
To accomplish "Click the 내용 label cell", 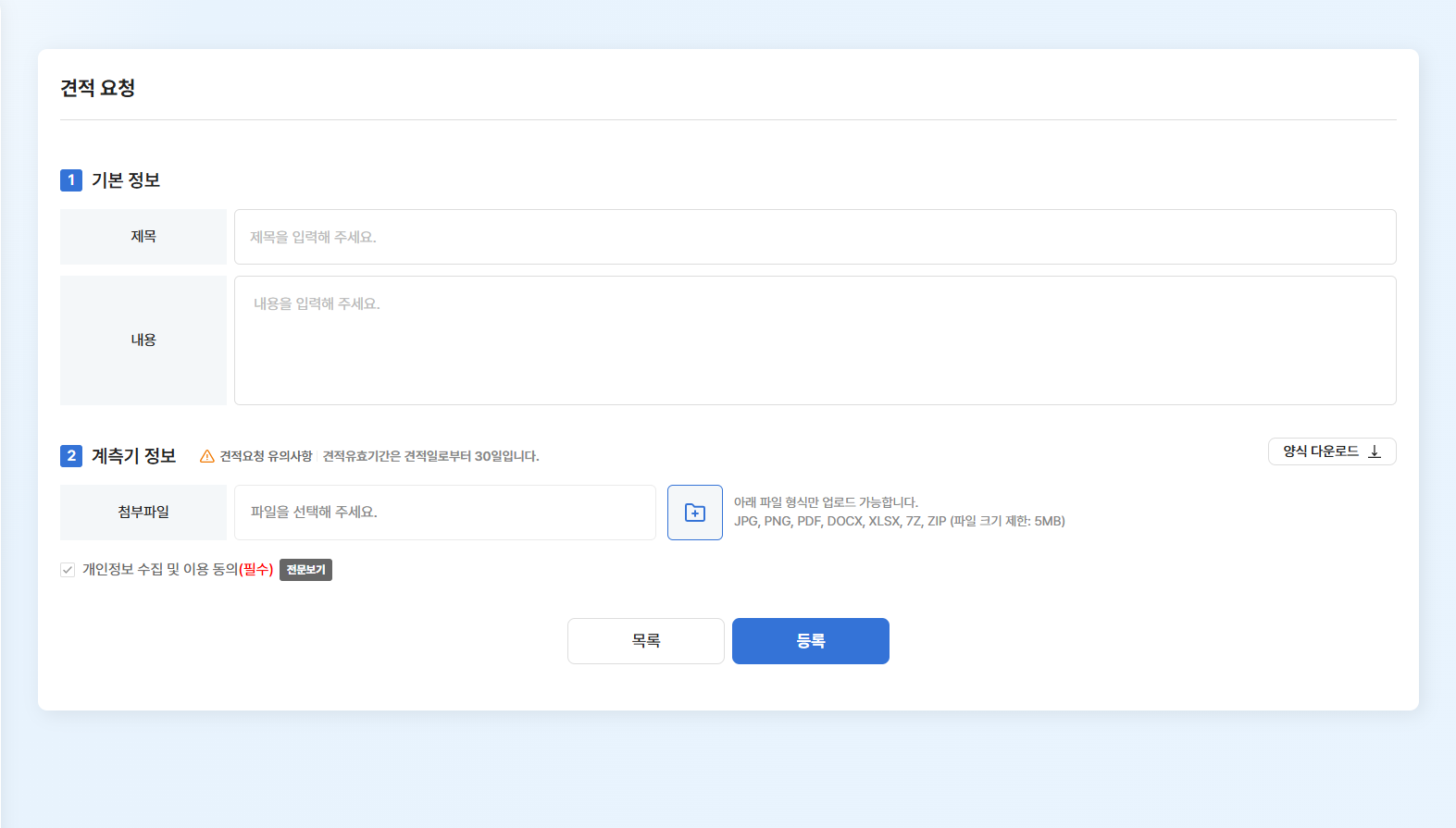I will [143, 340].
